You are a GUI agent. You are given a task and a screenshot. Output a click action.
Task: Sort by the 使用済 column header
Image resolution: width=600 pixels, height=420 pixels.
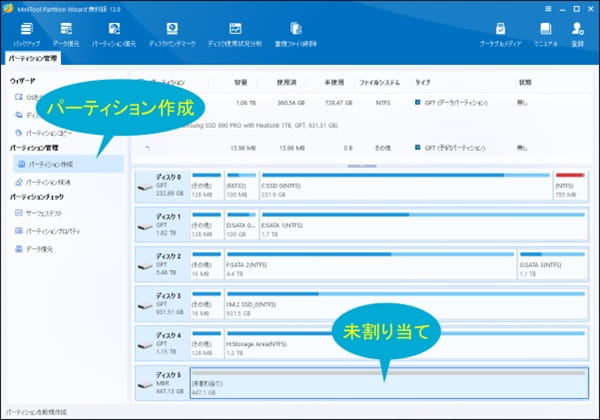point(287,82)
